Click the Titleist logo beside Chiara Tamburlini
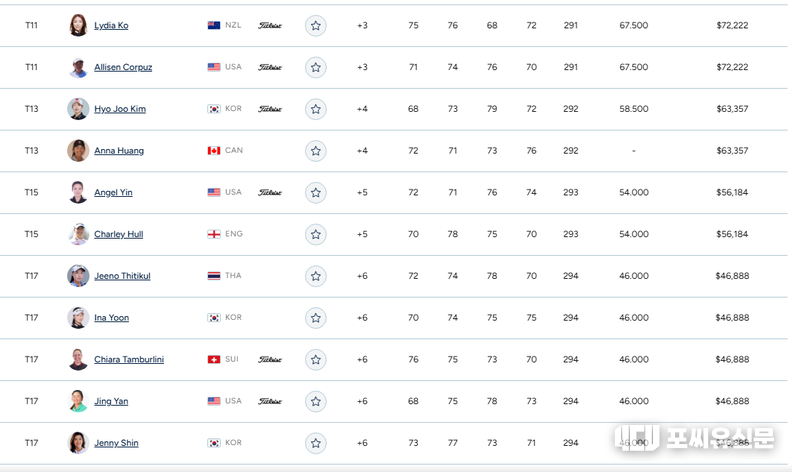This screenshot has height=472, width=792. tap(270, 359)
